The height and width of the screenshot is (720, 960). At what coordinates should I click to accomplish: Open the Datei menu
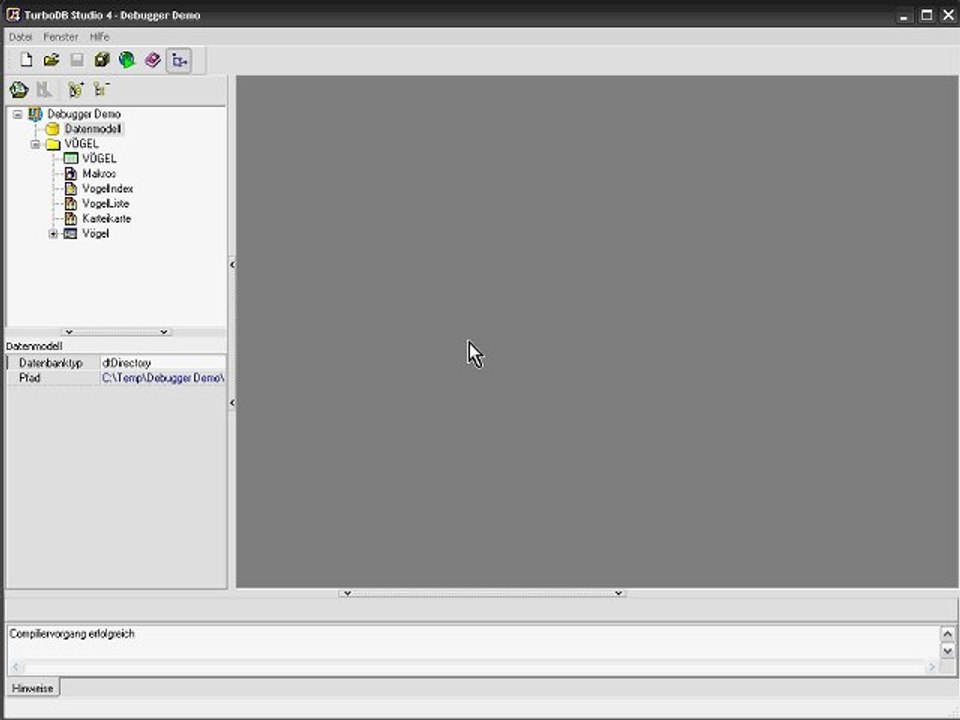pos(20,37)
